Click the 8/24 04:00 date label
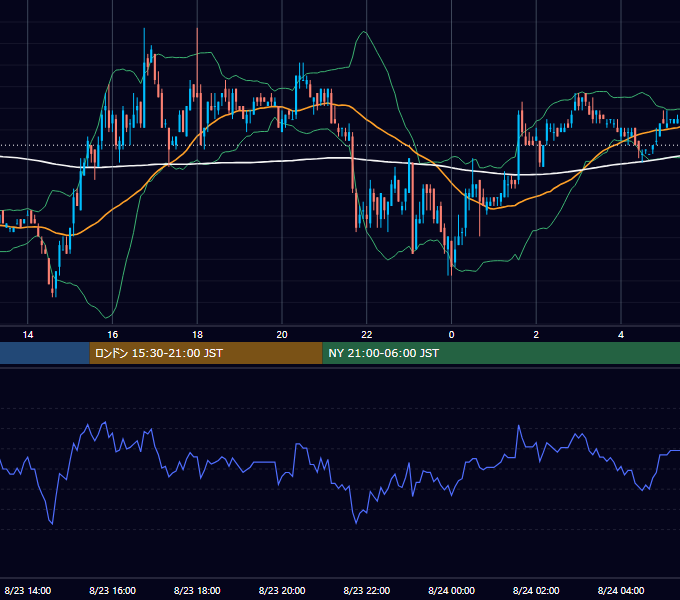 coord(621,590)
